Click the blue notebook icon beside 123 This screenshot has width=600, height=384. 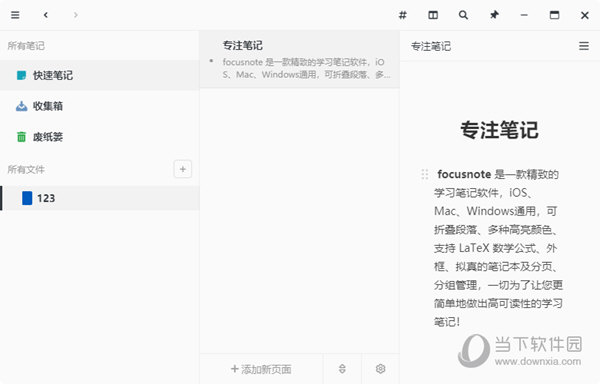coord(27,198)
